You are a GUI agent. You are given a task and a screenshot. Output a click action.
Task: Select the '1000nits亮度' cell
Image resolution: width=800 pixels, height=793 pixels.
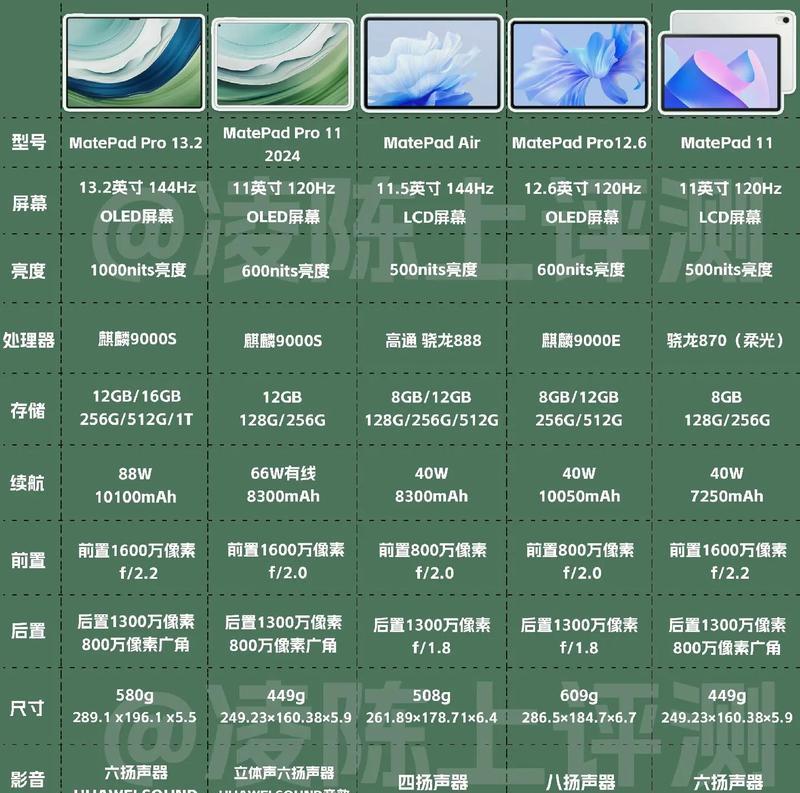[138, 270]
